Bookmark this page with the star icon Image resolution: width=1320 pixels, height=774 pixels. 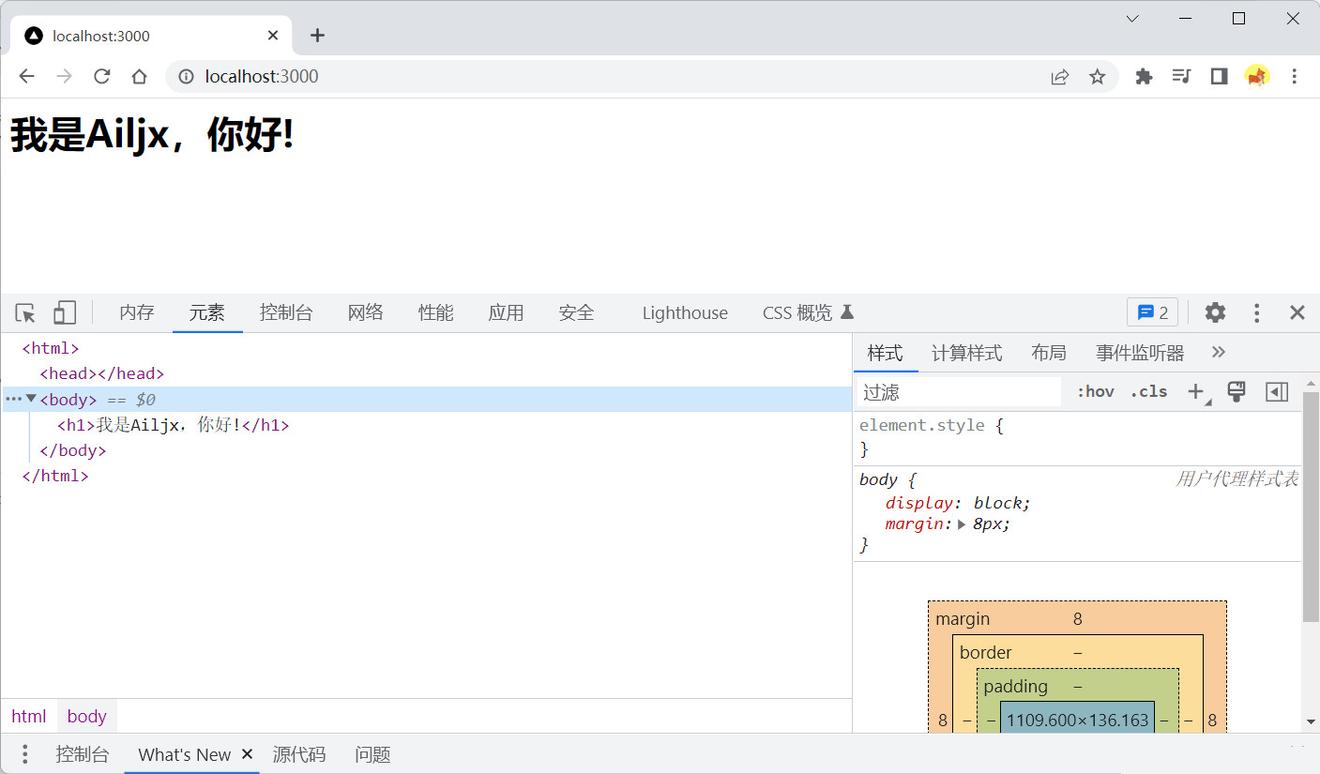tap(1097, 77)
